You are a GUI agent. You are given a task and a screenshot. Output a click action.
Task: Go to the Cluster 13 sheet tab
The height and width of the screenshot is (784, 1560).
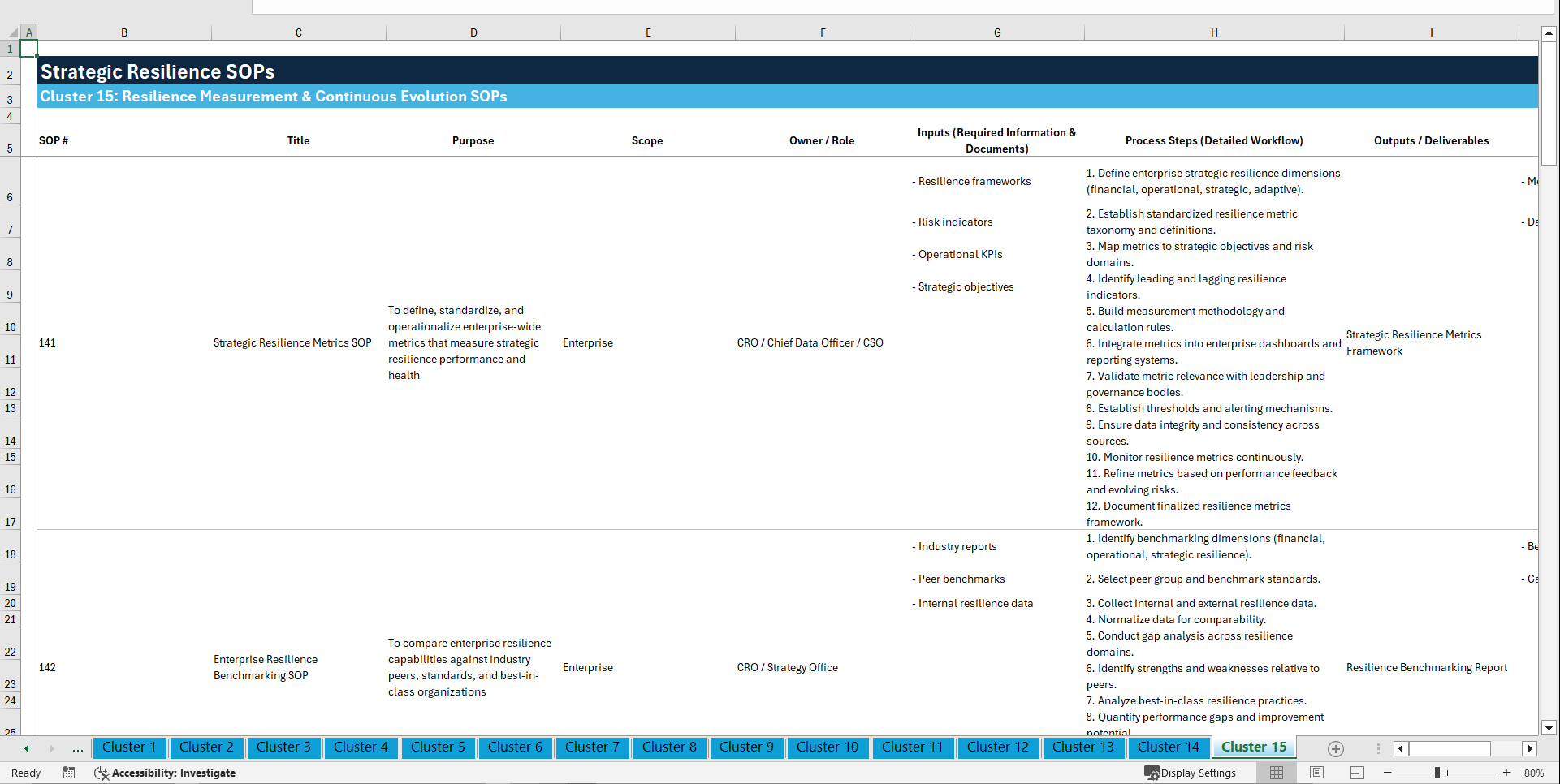click(1083, 747)
